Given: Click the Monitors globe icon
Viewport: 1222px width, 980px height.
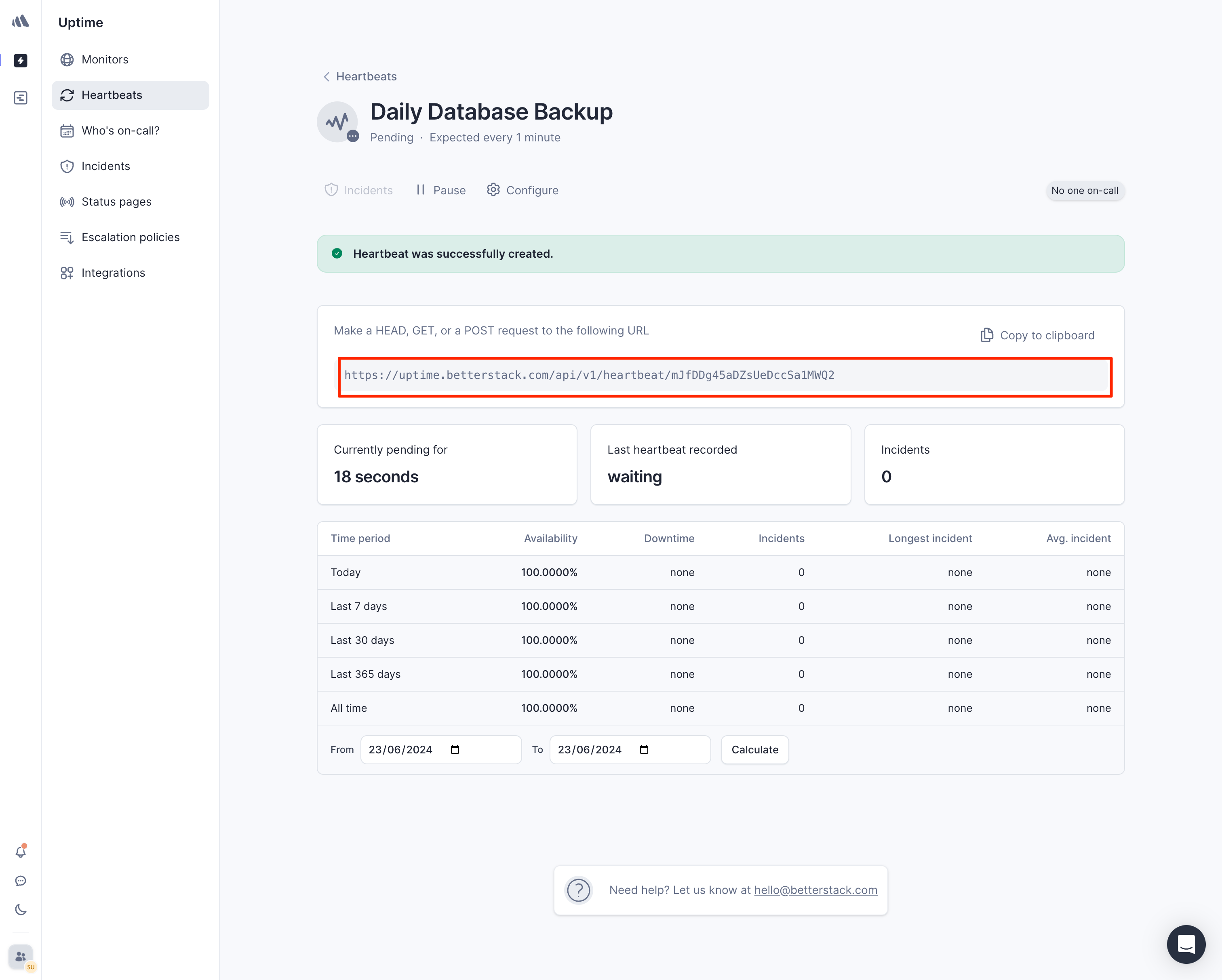Looking at the screenshot, I should click(x=67, y=59).
